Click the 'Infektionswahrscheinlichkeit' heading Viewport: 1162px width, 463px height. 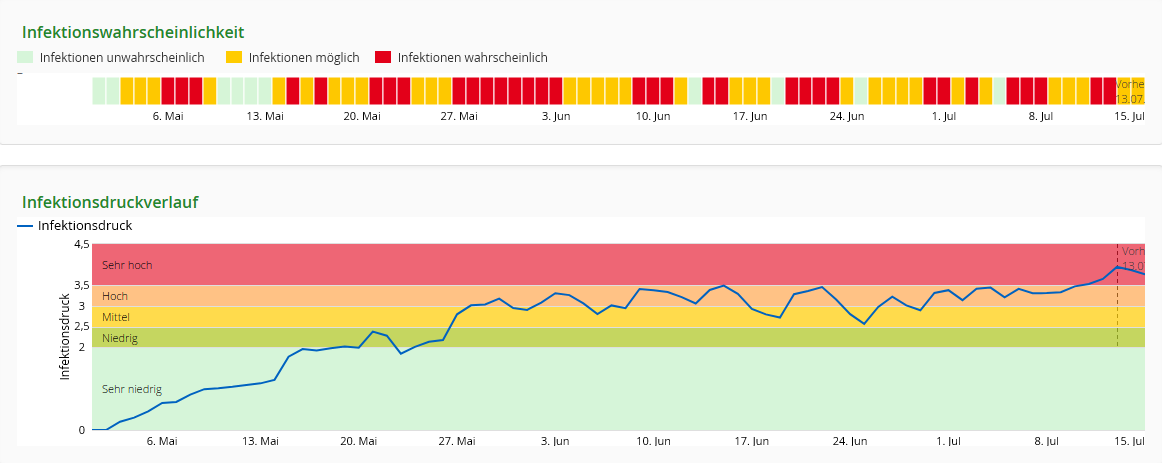coord(133,32)
